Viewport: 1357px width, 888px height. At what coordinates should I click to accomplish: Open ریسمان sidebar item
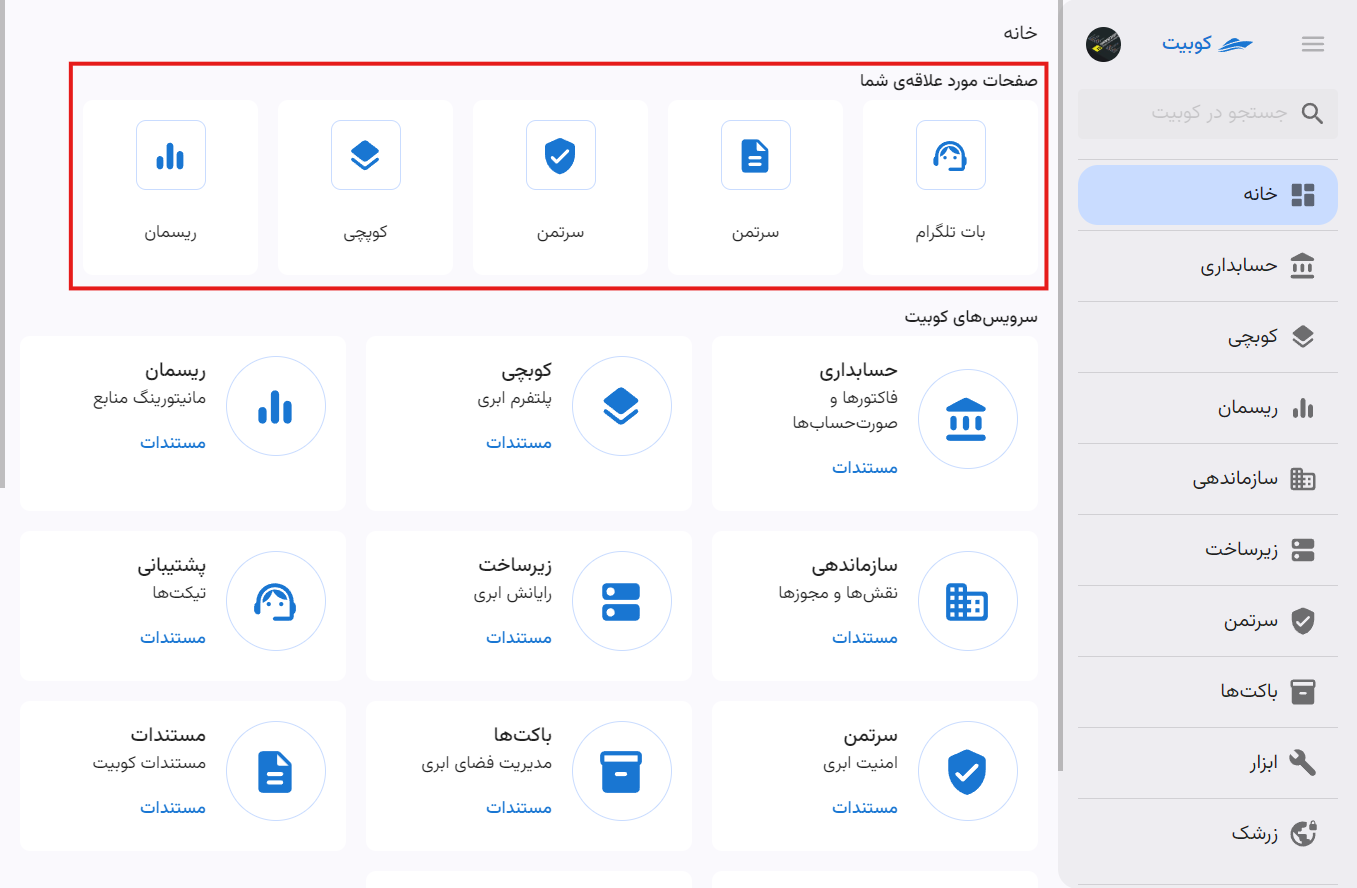click(1208, 408)
